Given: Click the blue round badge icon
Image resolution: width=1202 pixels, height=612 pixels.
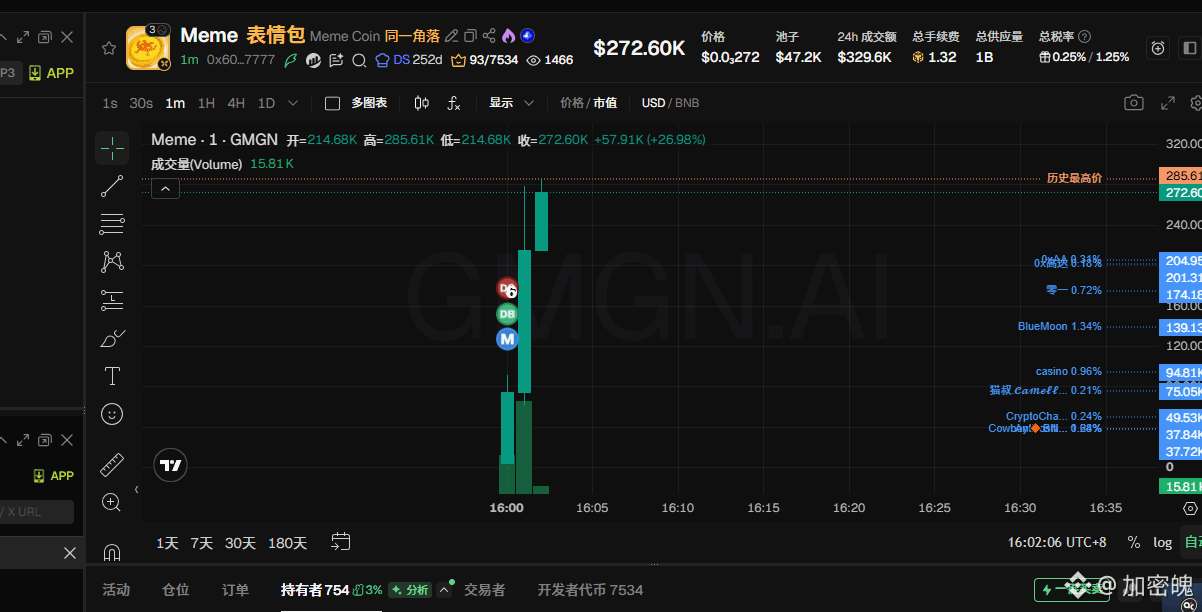Looking at the screenshot, I should point(527,36).
